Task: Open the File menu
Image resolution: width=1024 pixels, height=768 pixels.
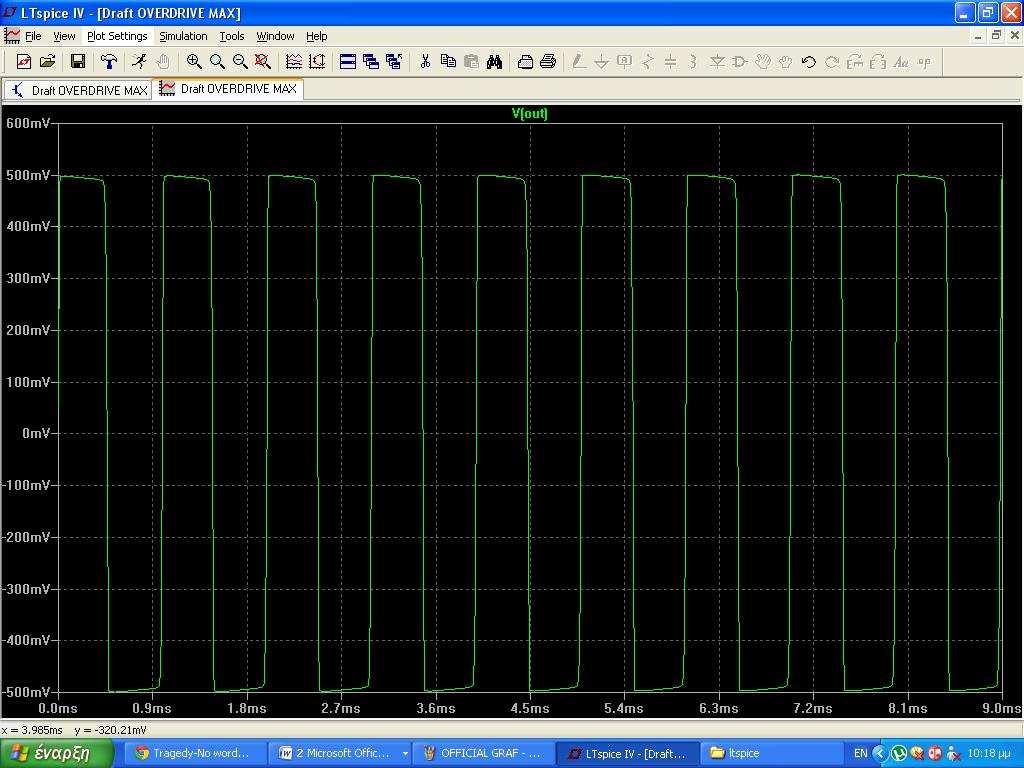Action: coord(33,36)
